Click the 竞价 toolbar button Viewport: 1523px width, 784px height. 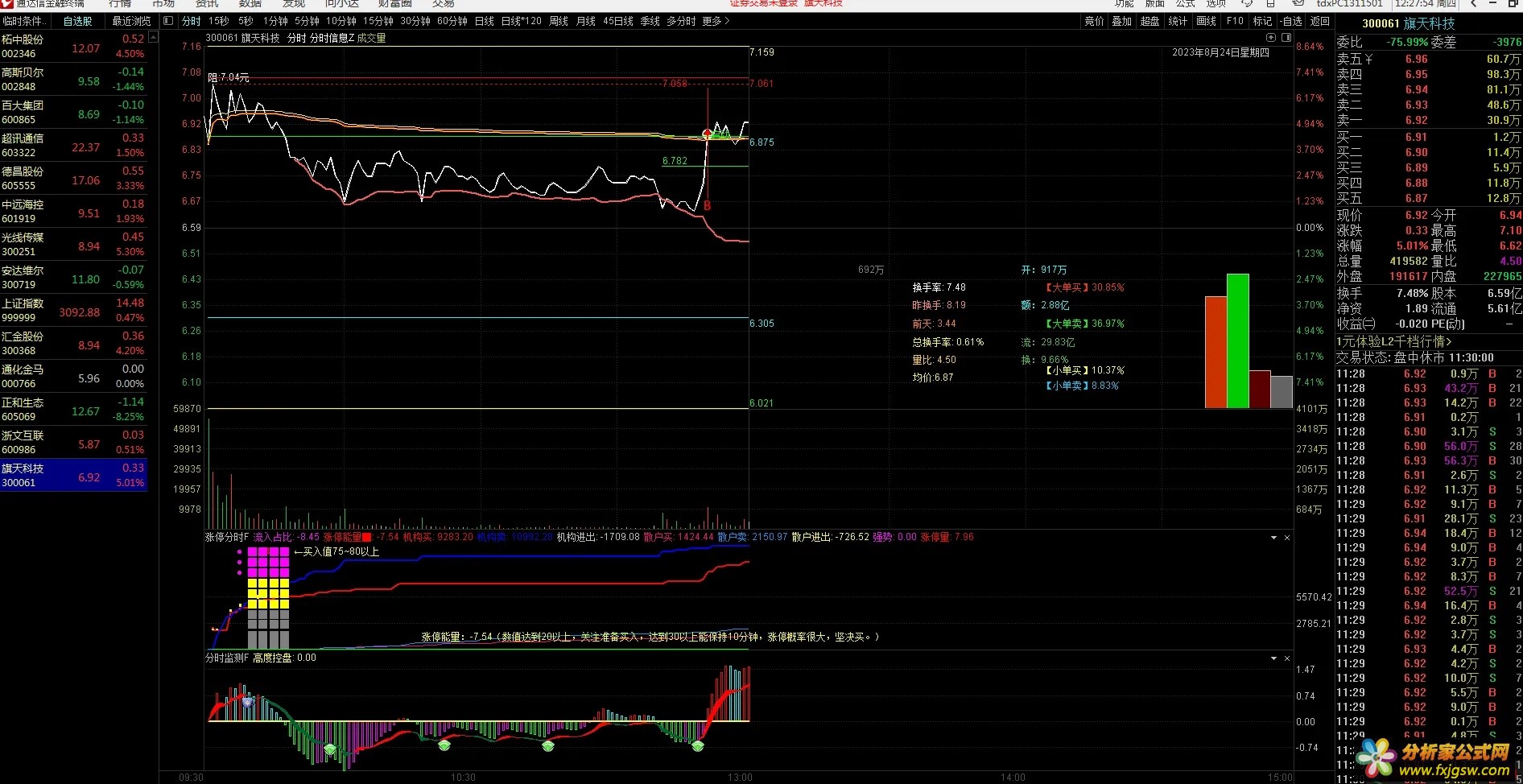click(1095, 21)
